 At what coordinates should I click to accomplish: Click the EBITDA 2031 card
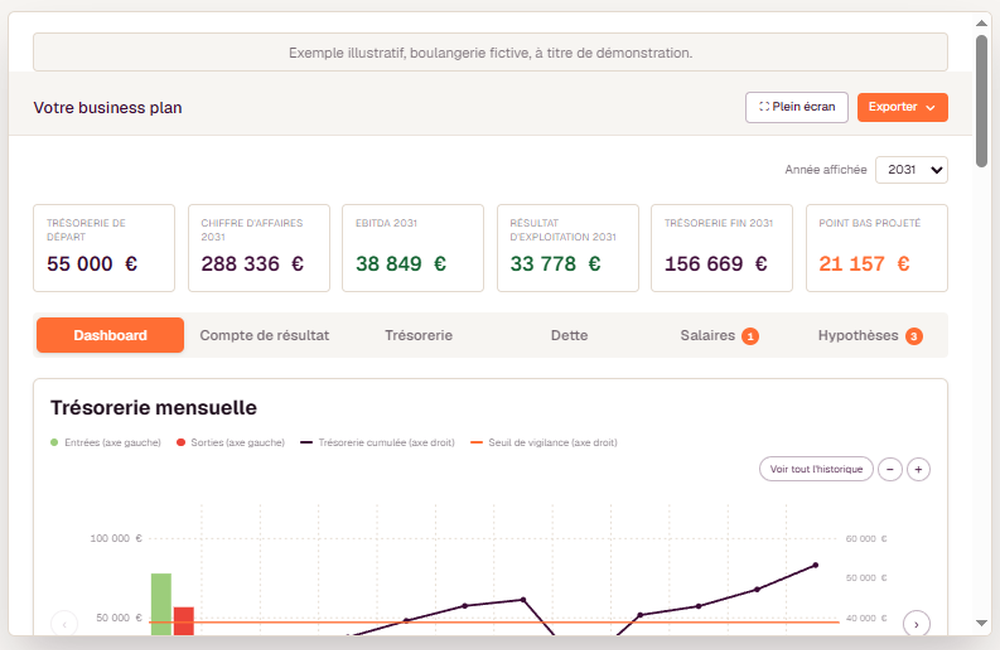pyautogui.click(x=413, y=248)
